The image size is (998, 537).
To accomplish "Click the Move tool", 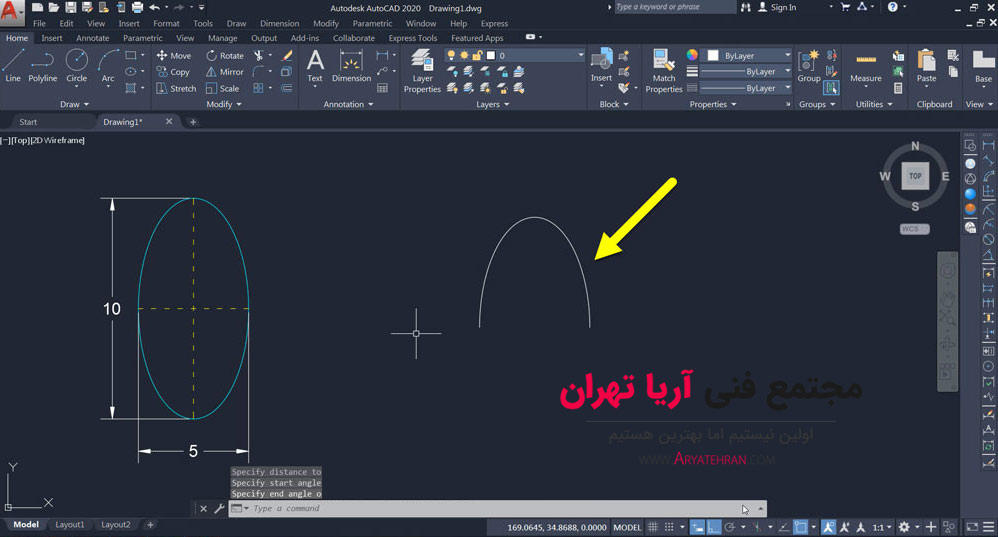I will 174,55.
